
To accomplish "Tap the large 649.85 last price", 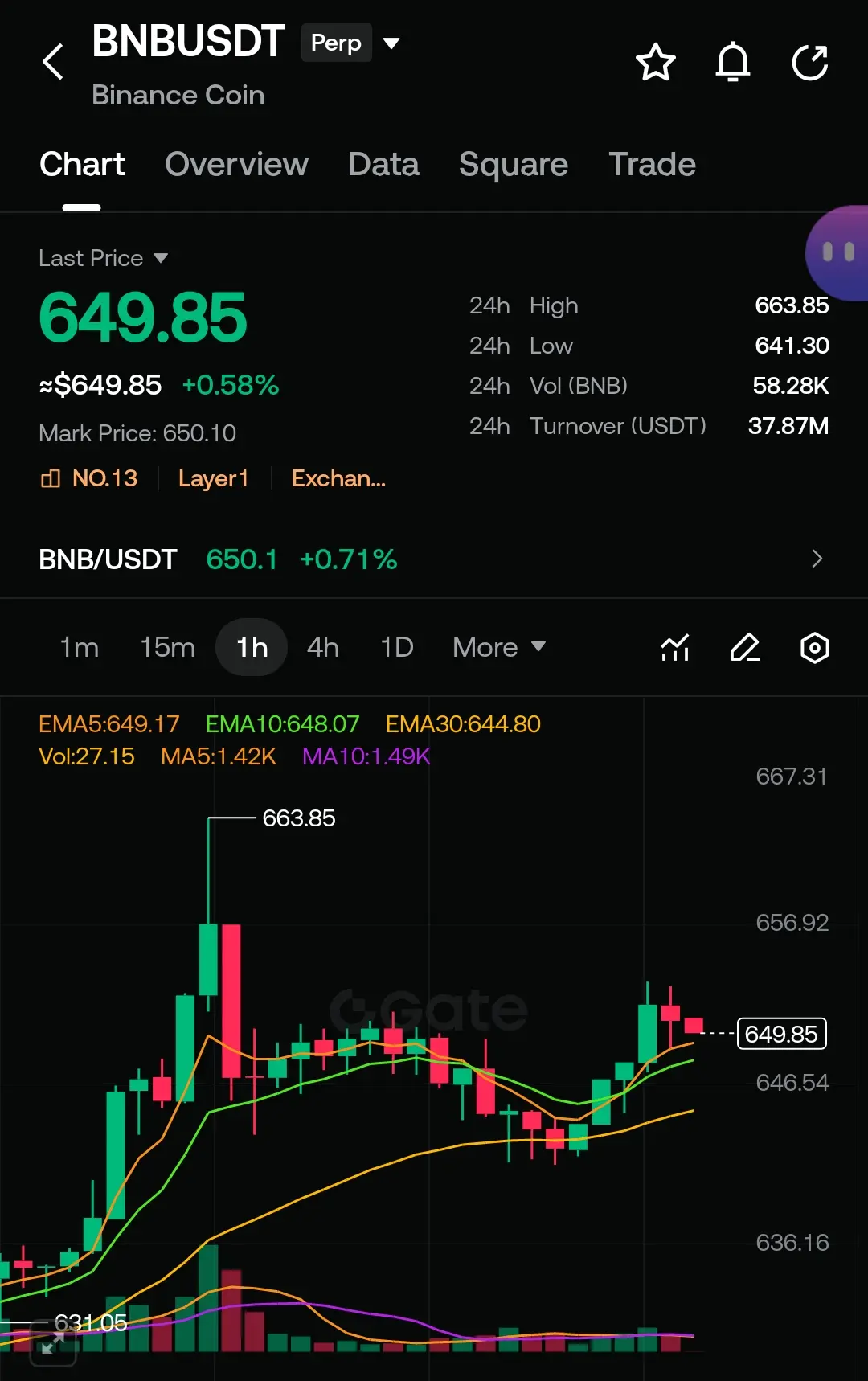I will pyautogui.click(x=143, y=318).
